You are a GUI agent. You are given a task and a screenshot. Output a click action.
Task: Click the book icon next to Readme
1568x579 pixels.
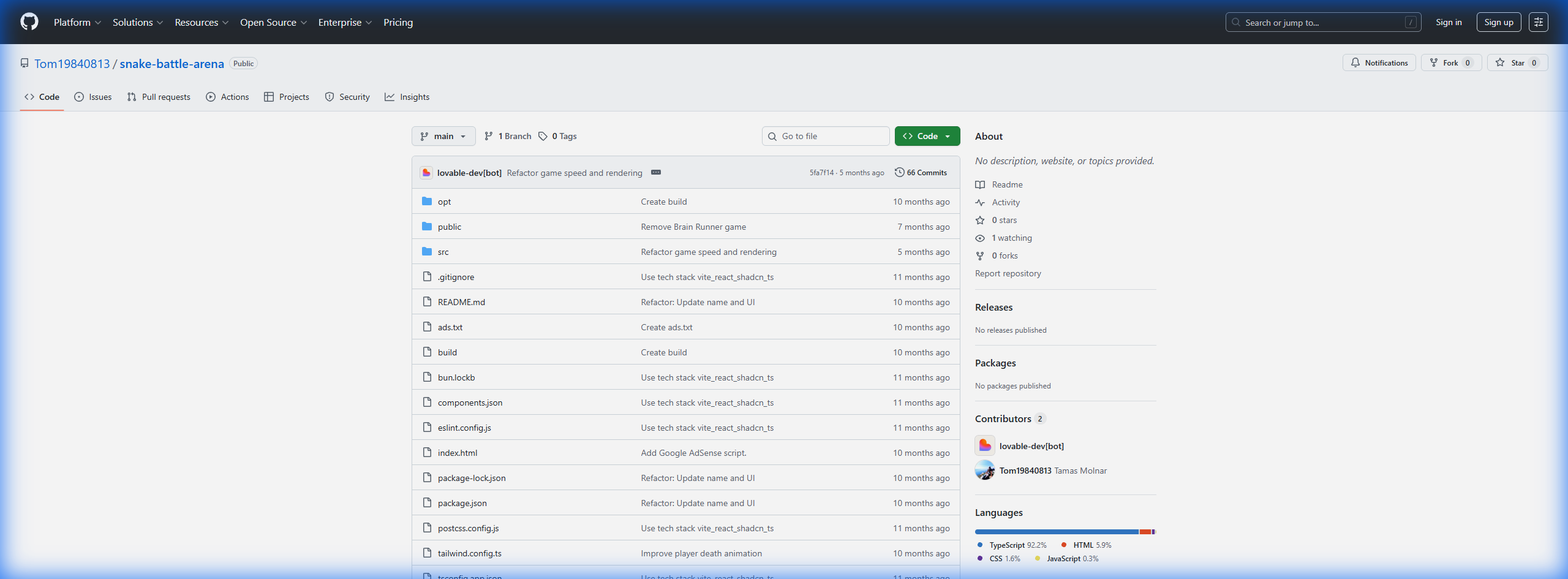coord(980,184)
